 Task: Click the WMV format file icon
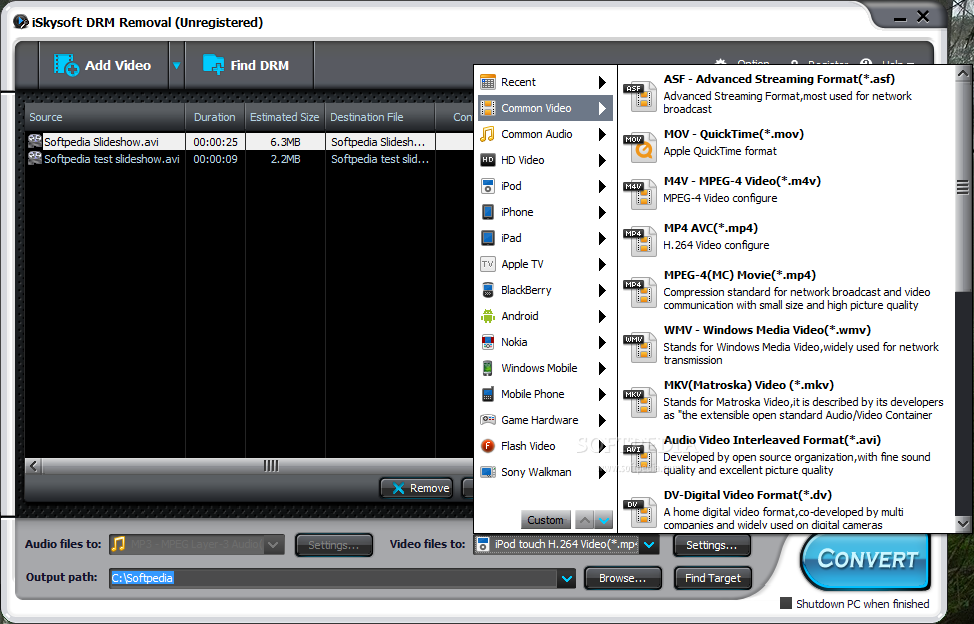(640, 347)
